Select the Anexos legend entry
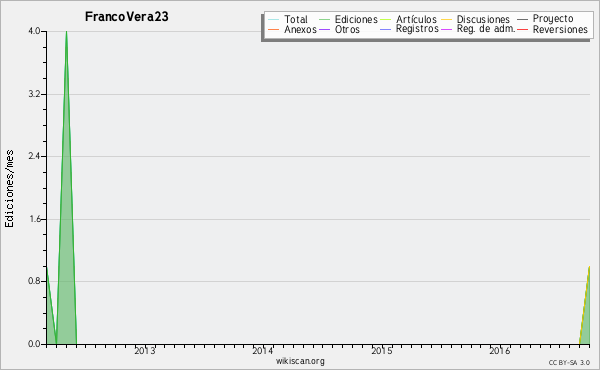Screen dimensions: 600x370 [x=292, y=29]
